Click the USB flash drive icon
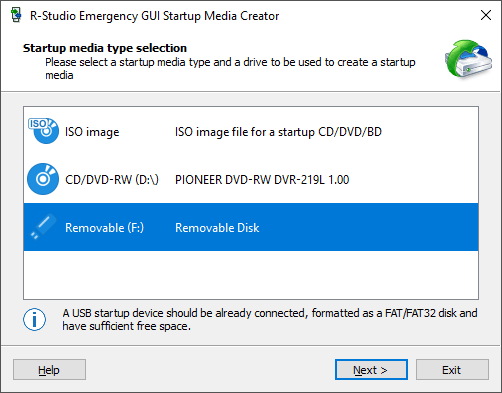502x393 pixels. [43, 227]
